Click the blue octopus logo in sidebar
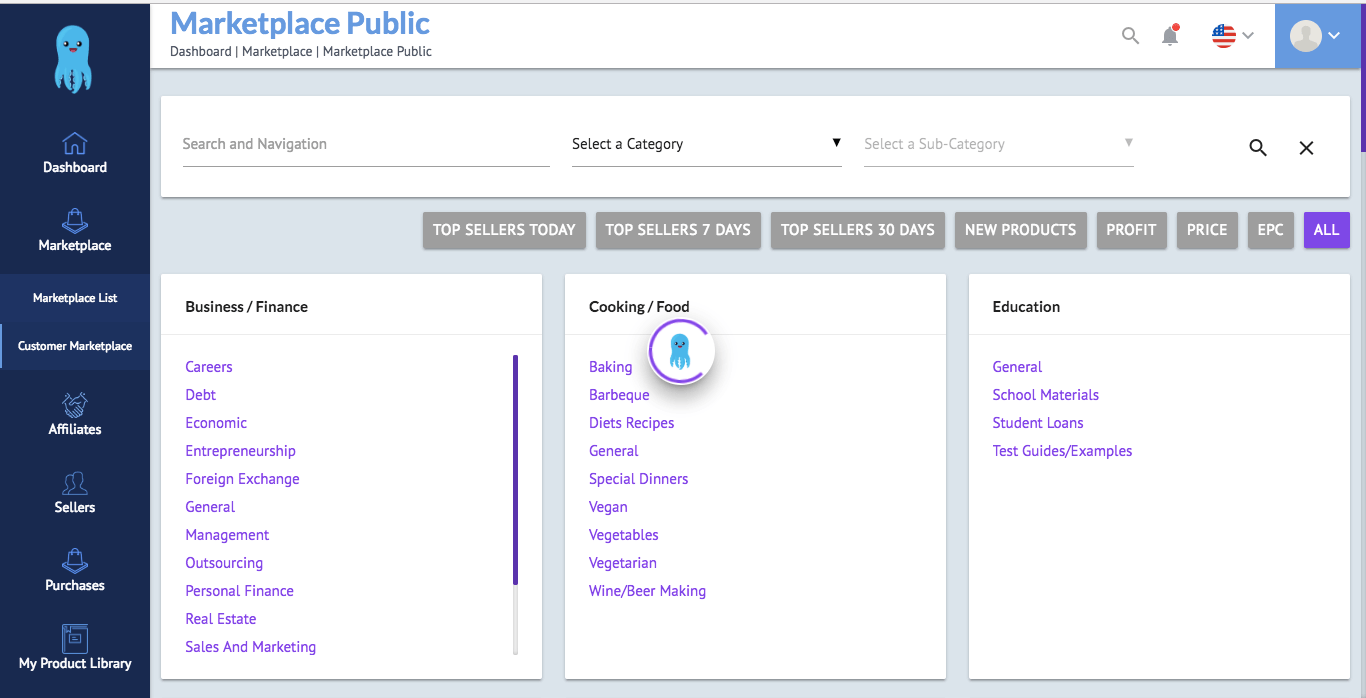Screen dimensions: 1366x698 pos(74,59)
